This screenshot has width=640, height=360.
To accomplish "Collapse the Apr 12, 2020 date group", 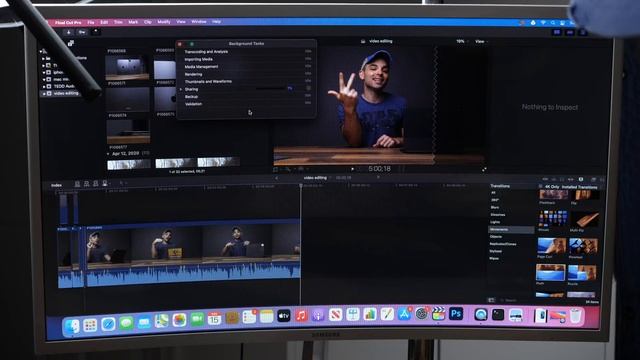I will 108,154.
